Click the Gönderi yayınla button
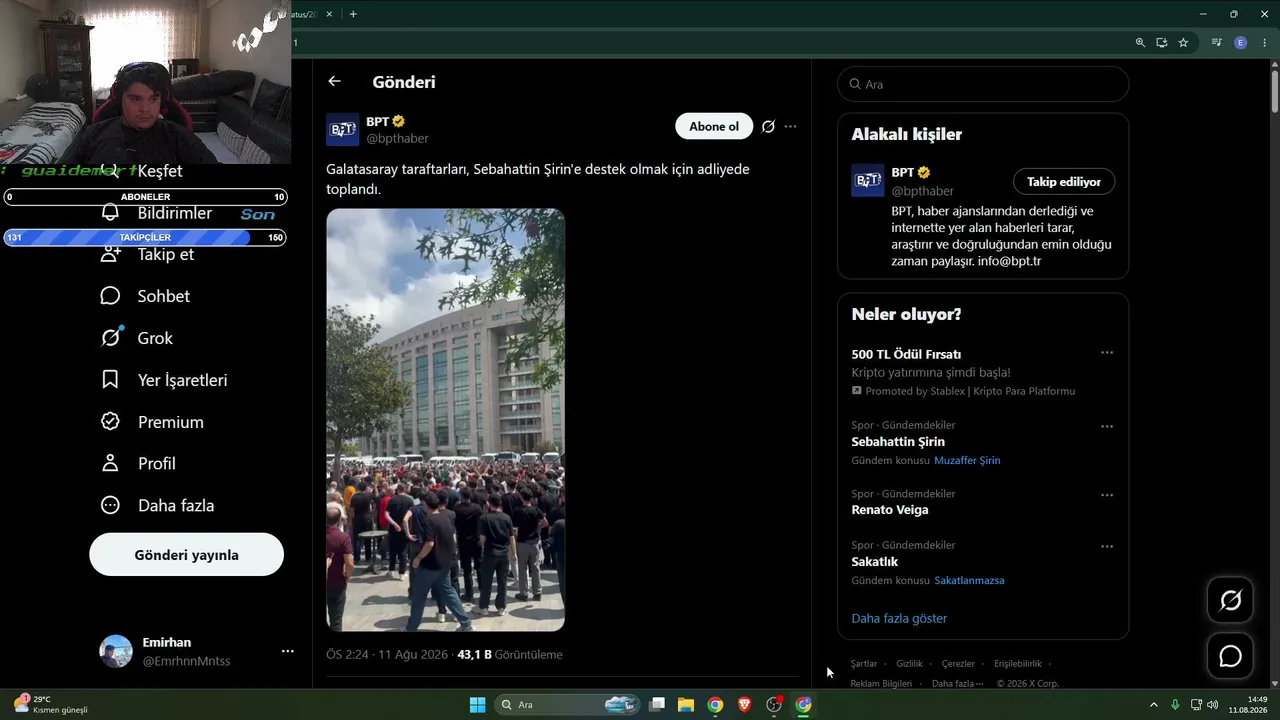This screenshot has height=720, width=1280. 186,555
